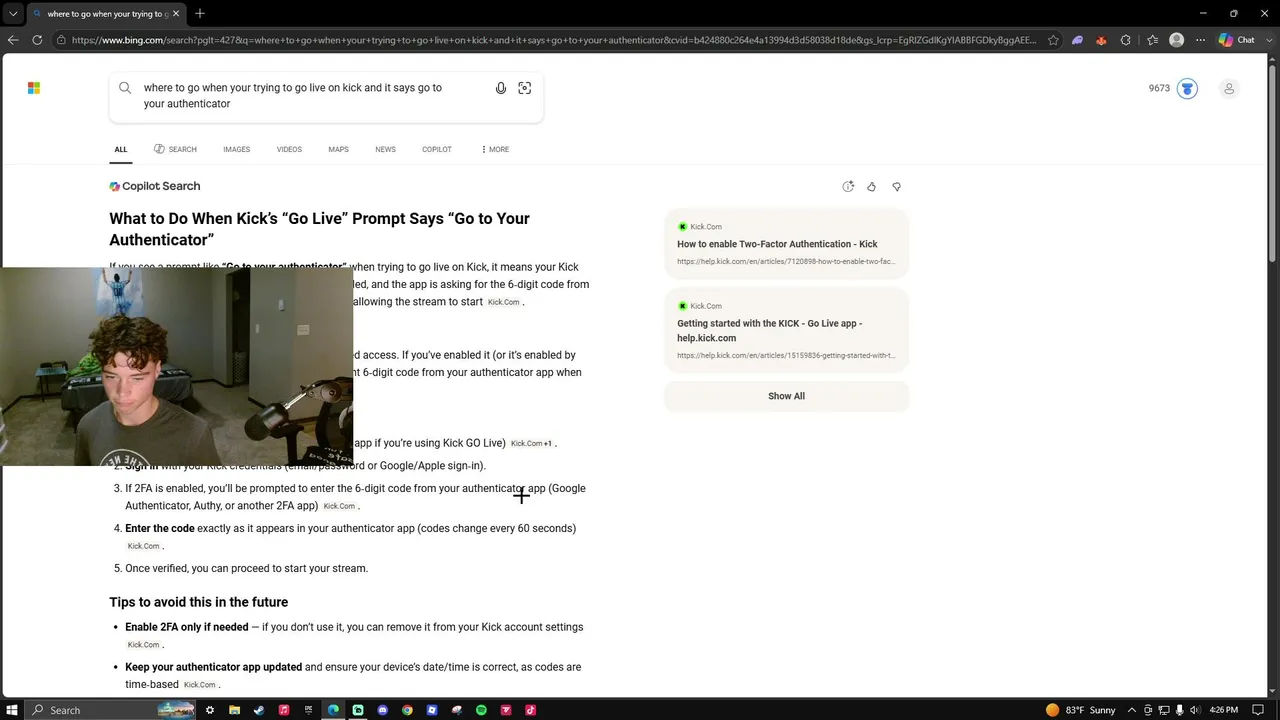Reload the current page
The height and width of the screenshot is (720, 1280).
(37, 40)
